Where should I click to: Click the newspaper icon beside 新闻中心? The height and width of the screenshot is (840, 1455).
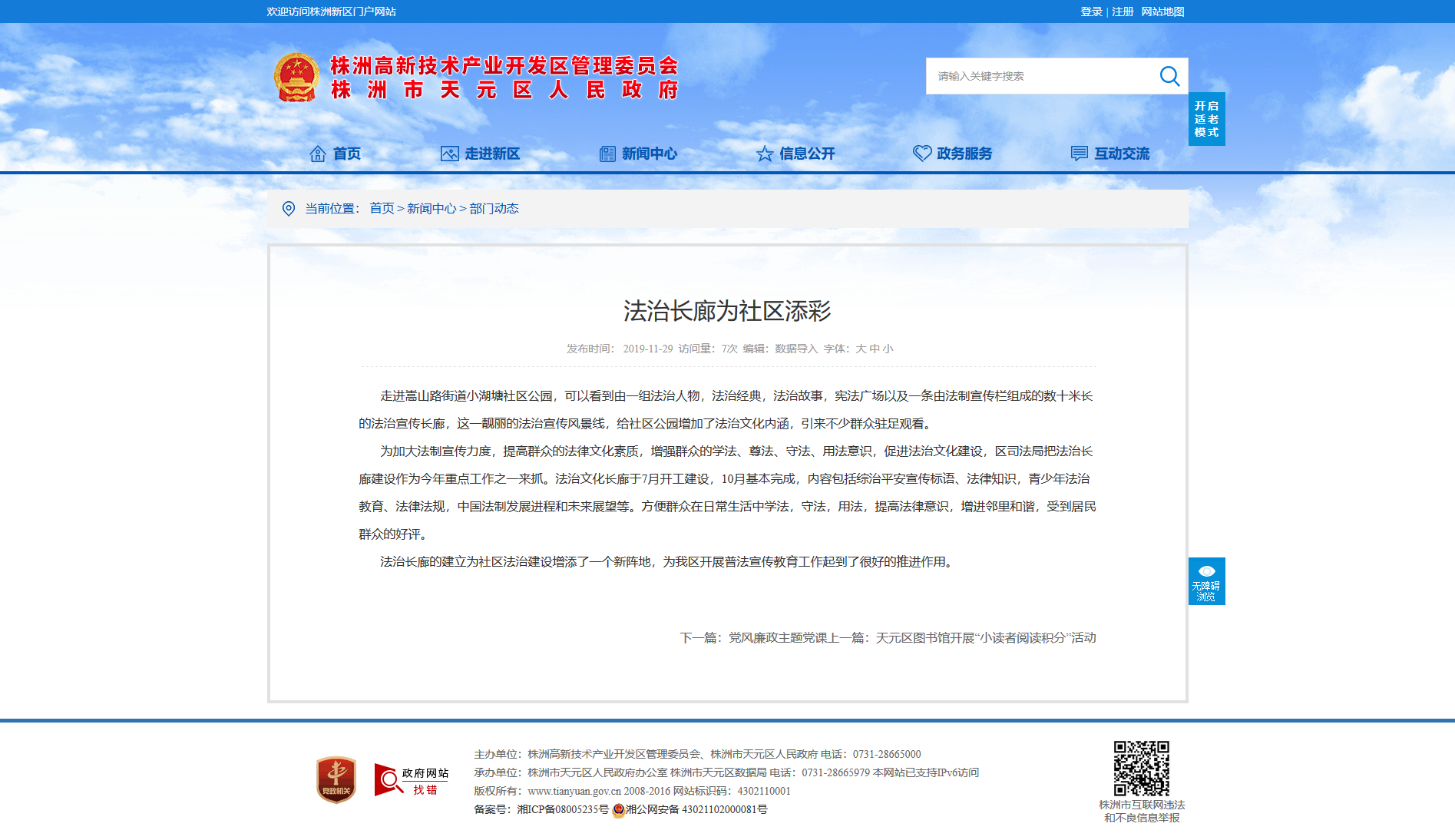coord(607,154)
